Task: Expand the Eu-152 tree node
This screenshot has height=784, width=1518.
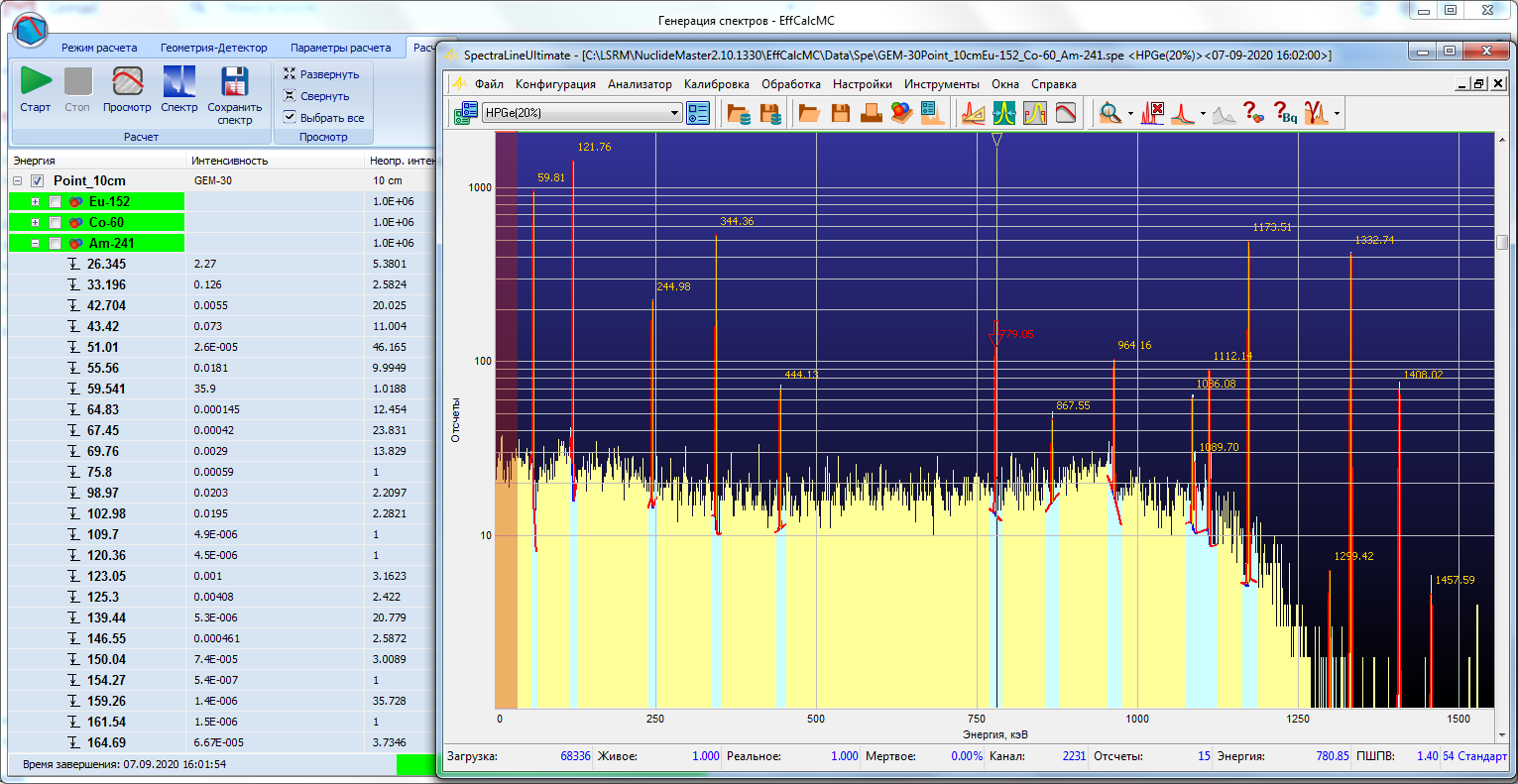Action: click(36, 202)
